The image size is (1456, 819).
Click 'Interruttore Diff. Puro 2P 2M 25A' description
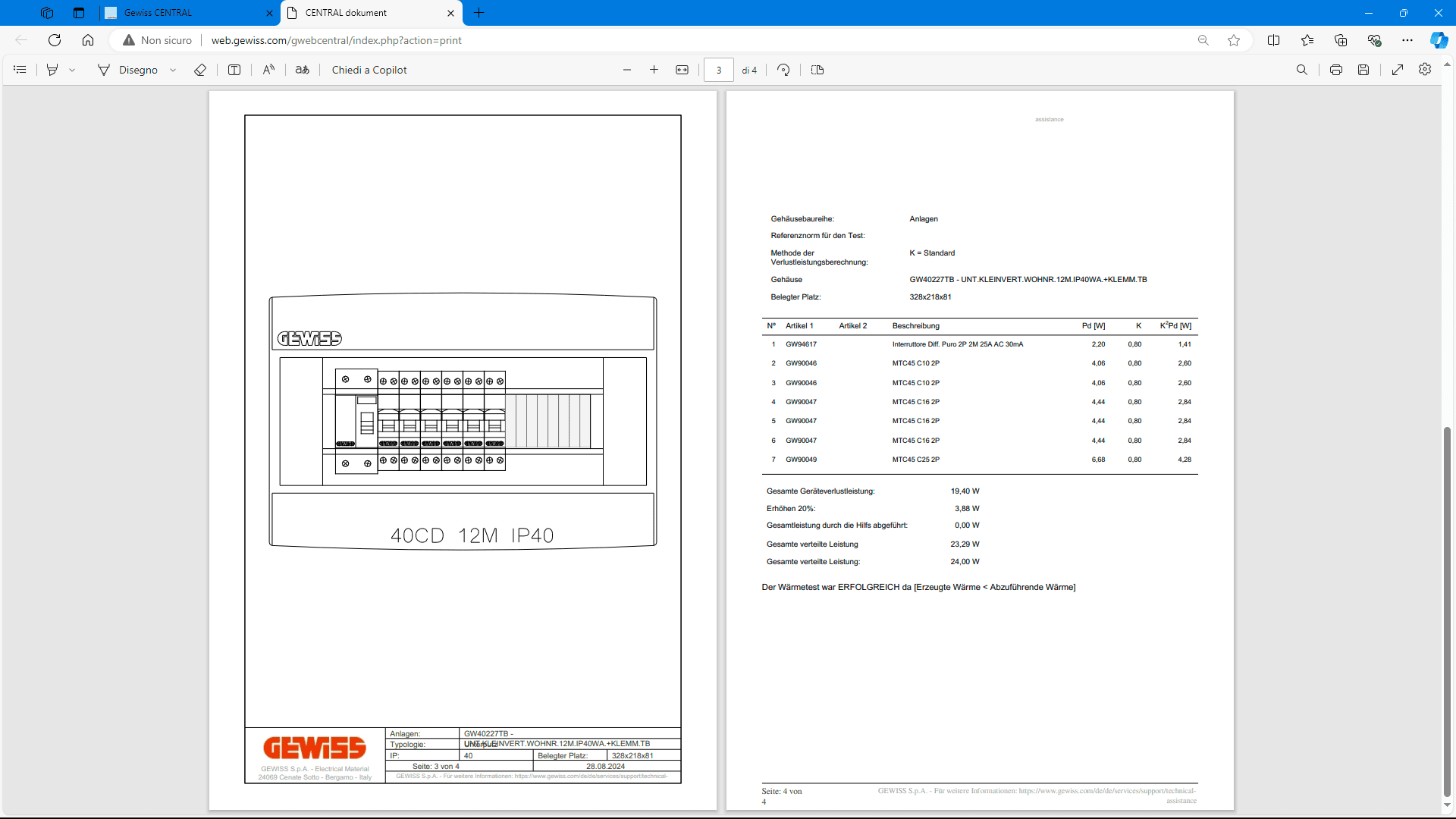pos(958,344)
